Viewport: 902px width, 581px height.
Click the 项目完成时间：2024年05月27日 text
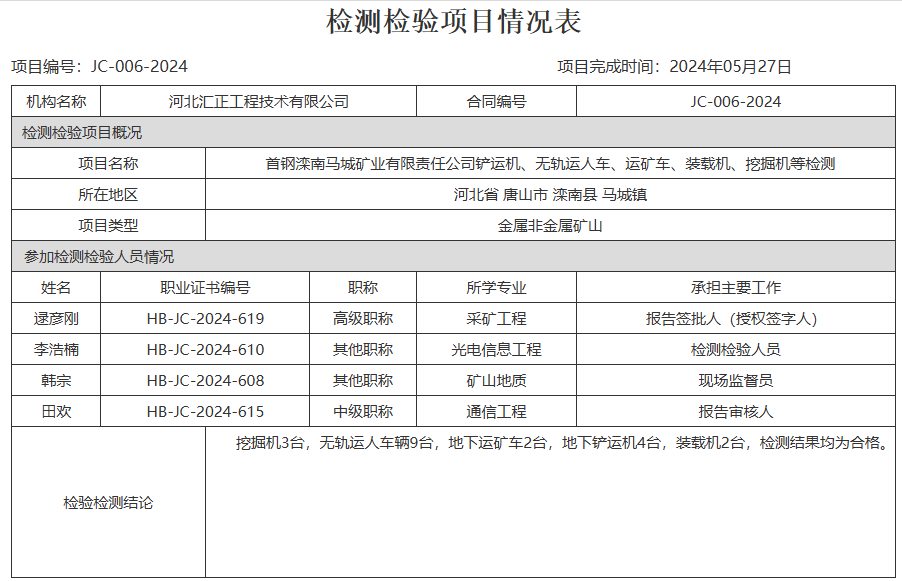(x=674, y=67)
